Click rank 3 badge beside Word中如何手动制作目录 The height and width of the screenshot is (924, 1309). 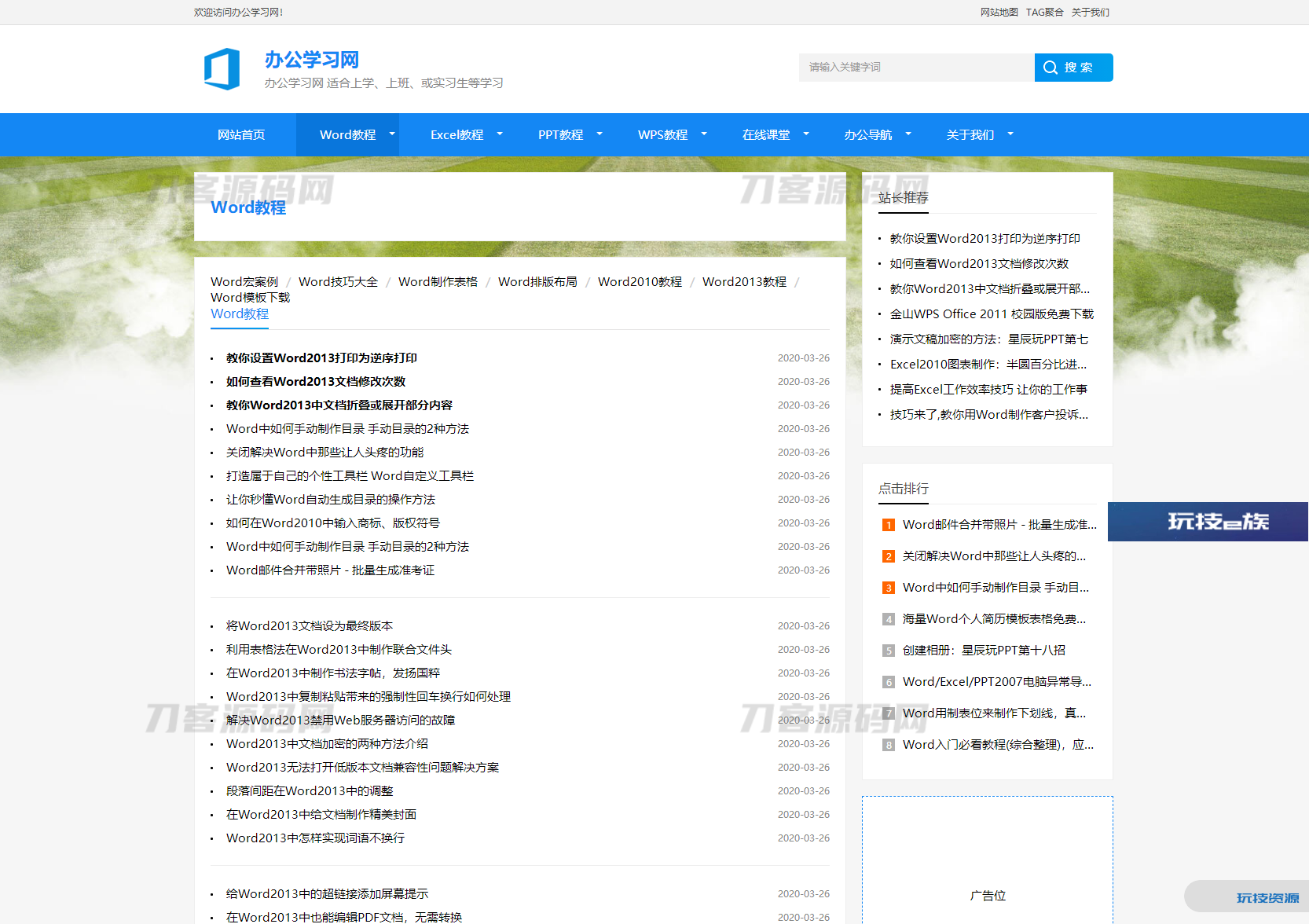click(889, 588)
